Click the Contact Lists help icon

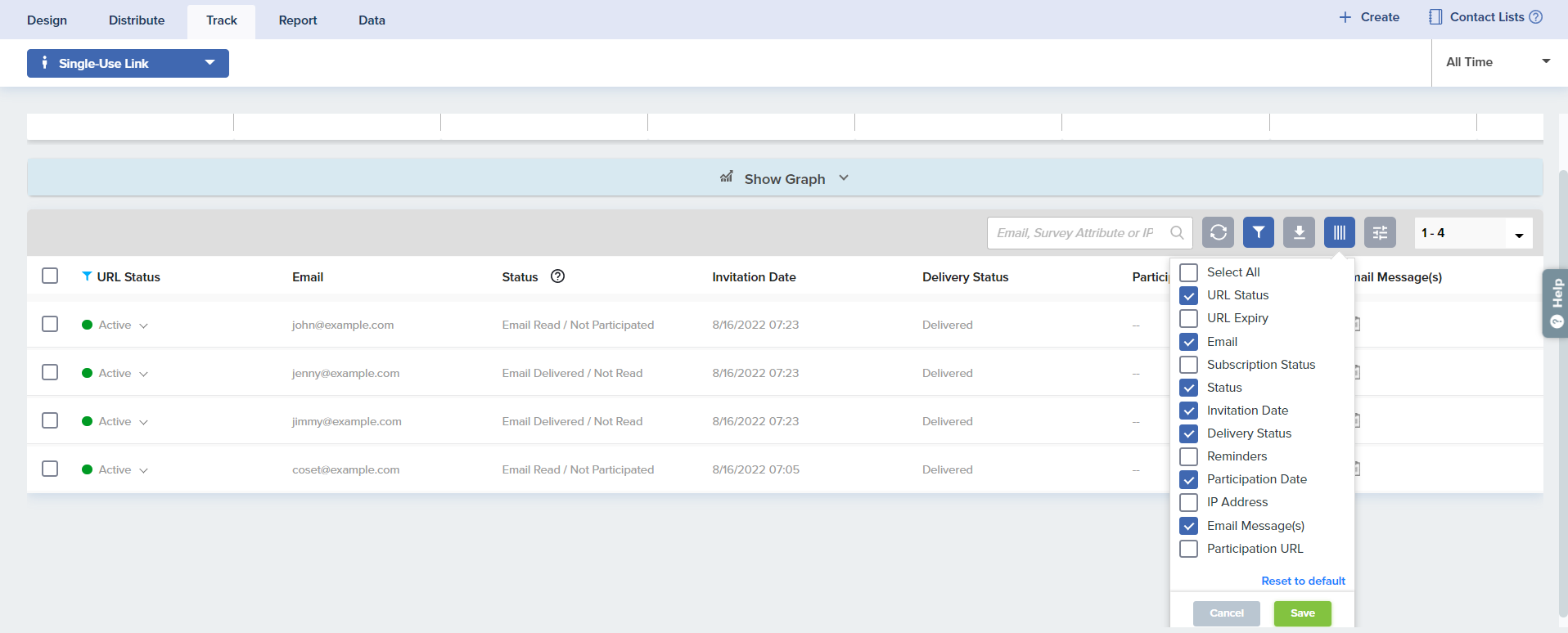coord(1536,17)
